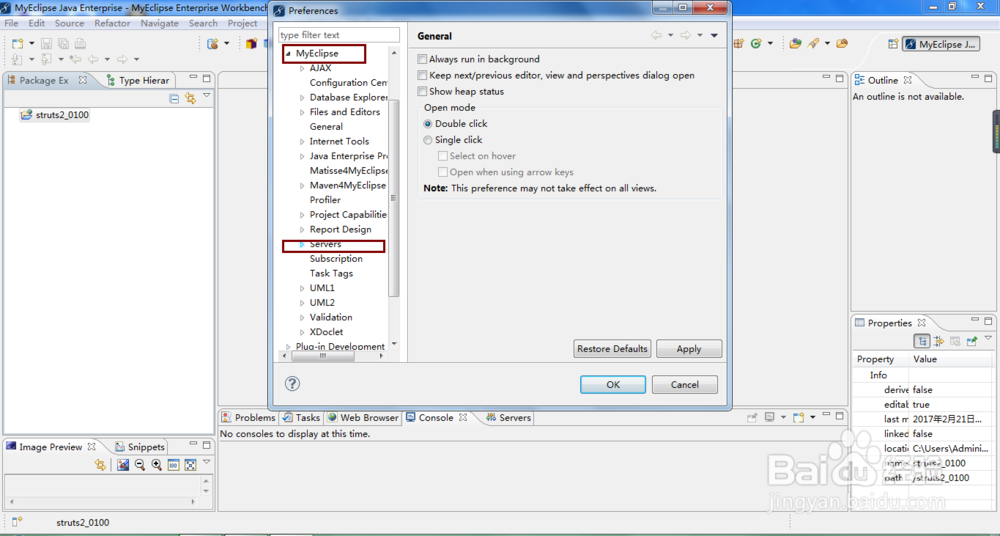Viewport: 1000px width, 536px height.
Task: Click the New Class green C icon
Action: point(756,43)
